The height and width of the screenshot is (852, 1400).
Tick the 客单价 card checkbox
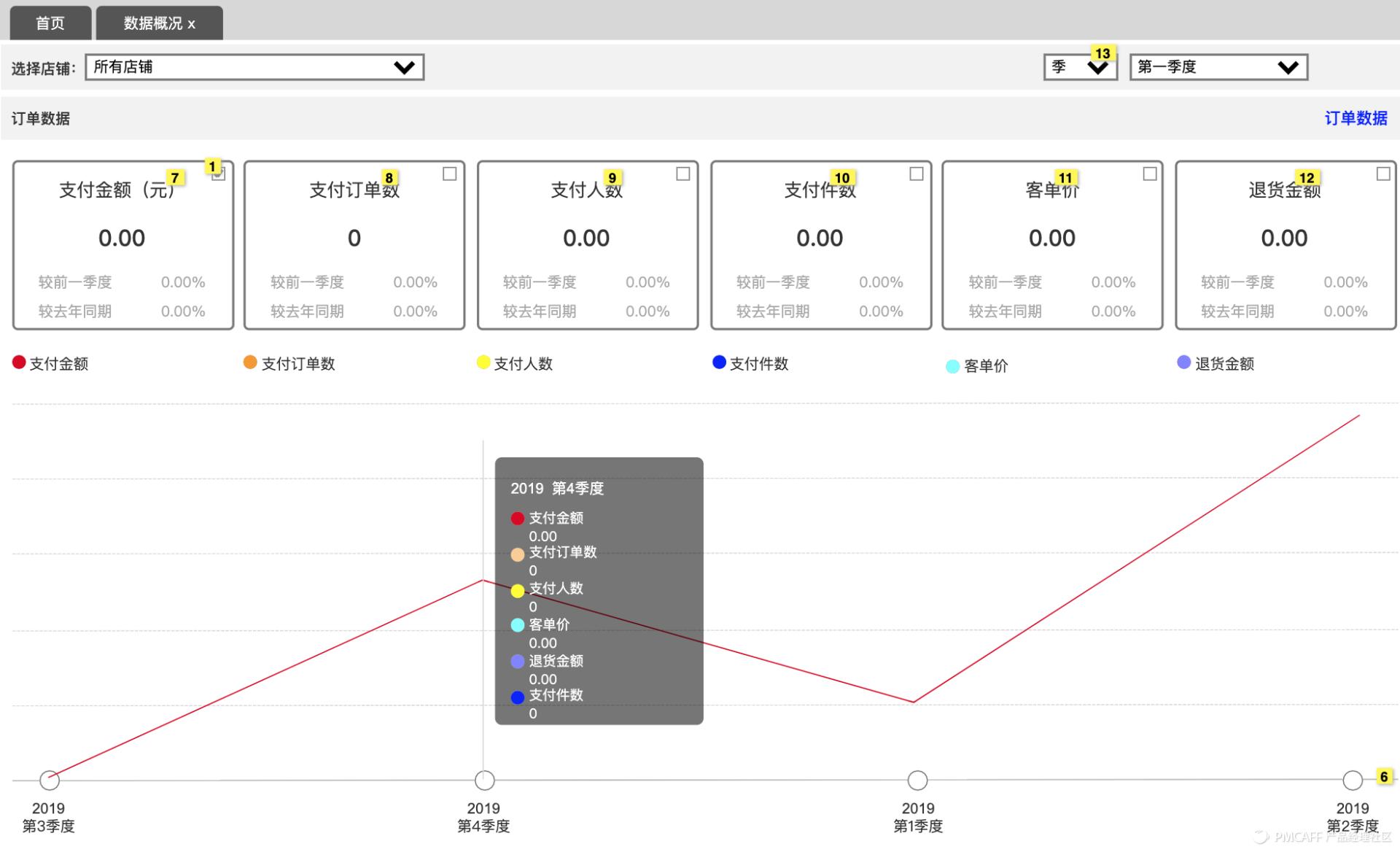pyautogui.click(x=1150, y=174)
